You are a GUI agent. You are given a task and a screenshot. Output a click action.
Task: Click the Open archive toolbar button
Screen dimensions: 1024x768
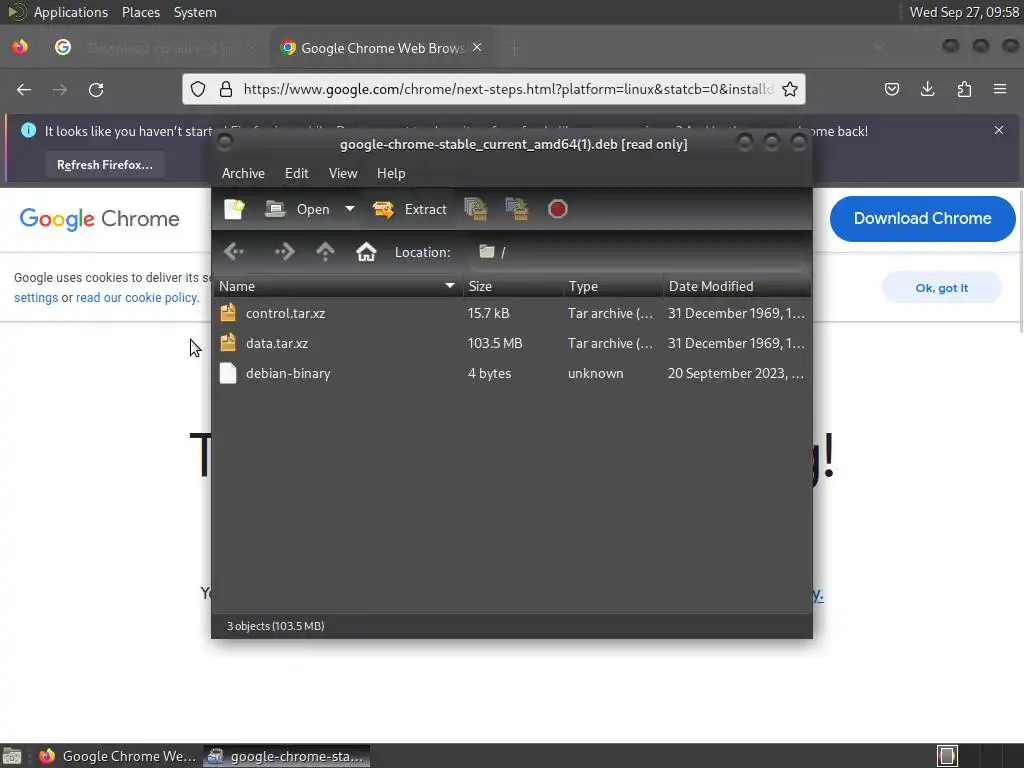pos(297,209)
